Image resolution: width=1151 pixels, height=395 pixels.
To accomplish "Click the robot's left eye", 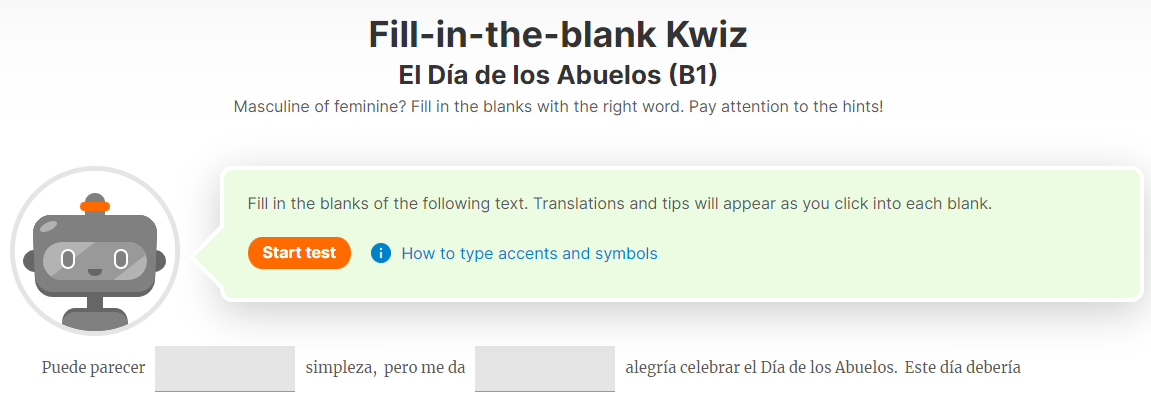I will 68,258.
